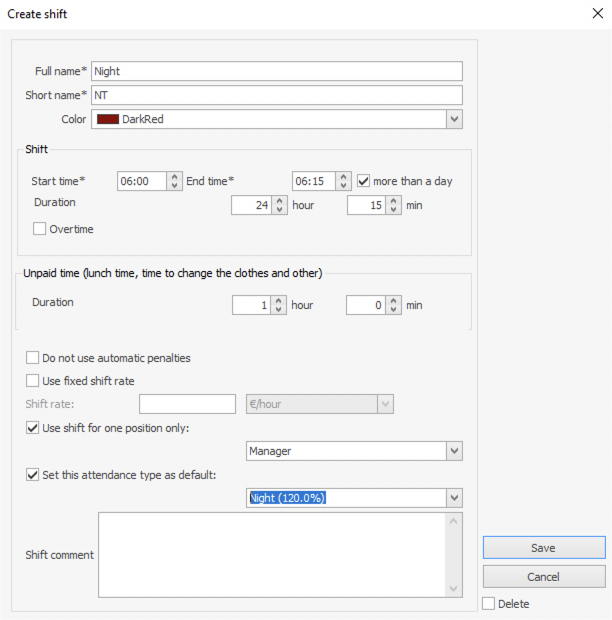
Task: Decrease shift duration minutes with down arrow
Action: pos(394,210)
